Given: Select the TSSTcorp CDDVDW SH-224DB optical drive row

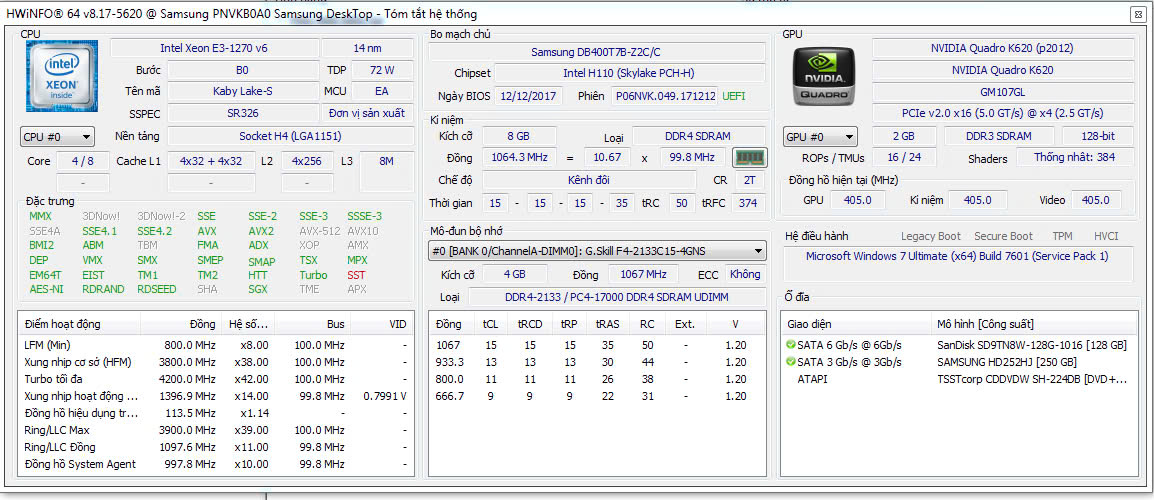Looking at the screenshot, I should 957,379.
